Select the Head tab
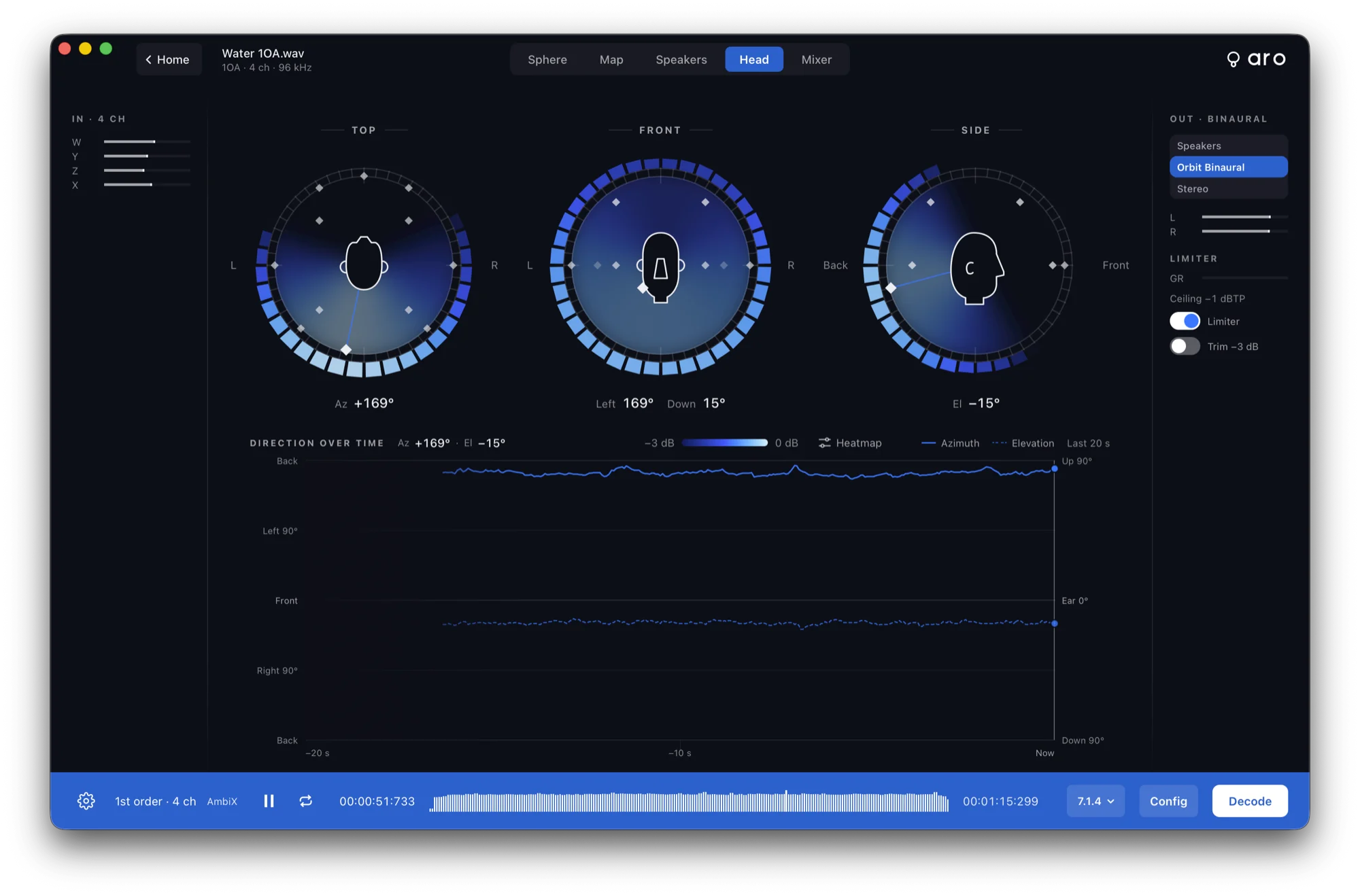 754,59
